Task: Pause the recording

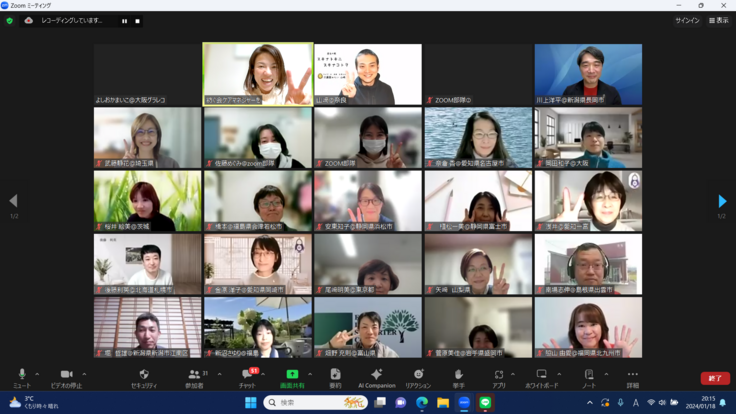Action: 125,21
